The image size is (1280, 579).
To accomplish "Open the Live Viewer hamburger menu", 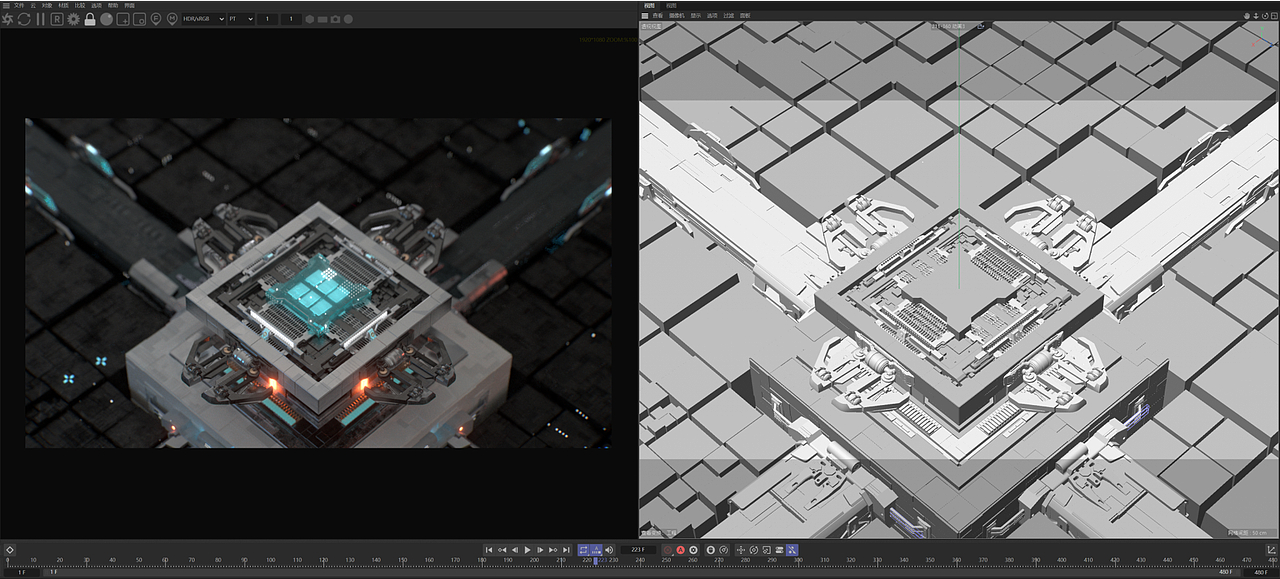I will pyautogui.click(x=6, y=5).
